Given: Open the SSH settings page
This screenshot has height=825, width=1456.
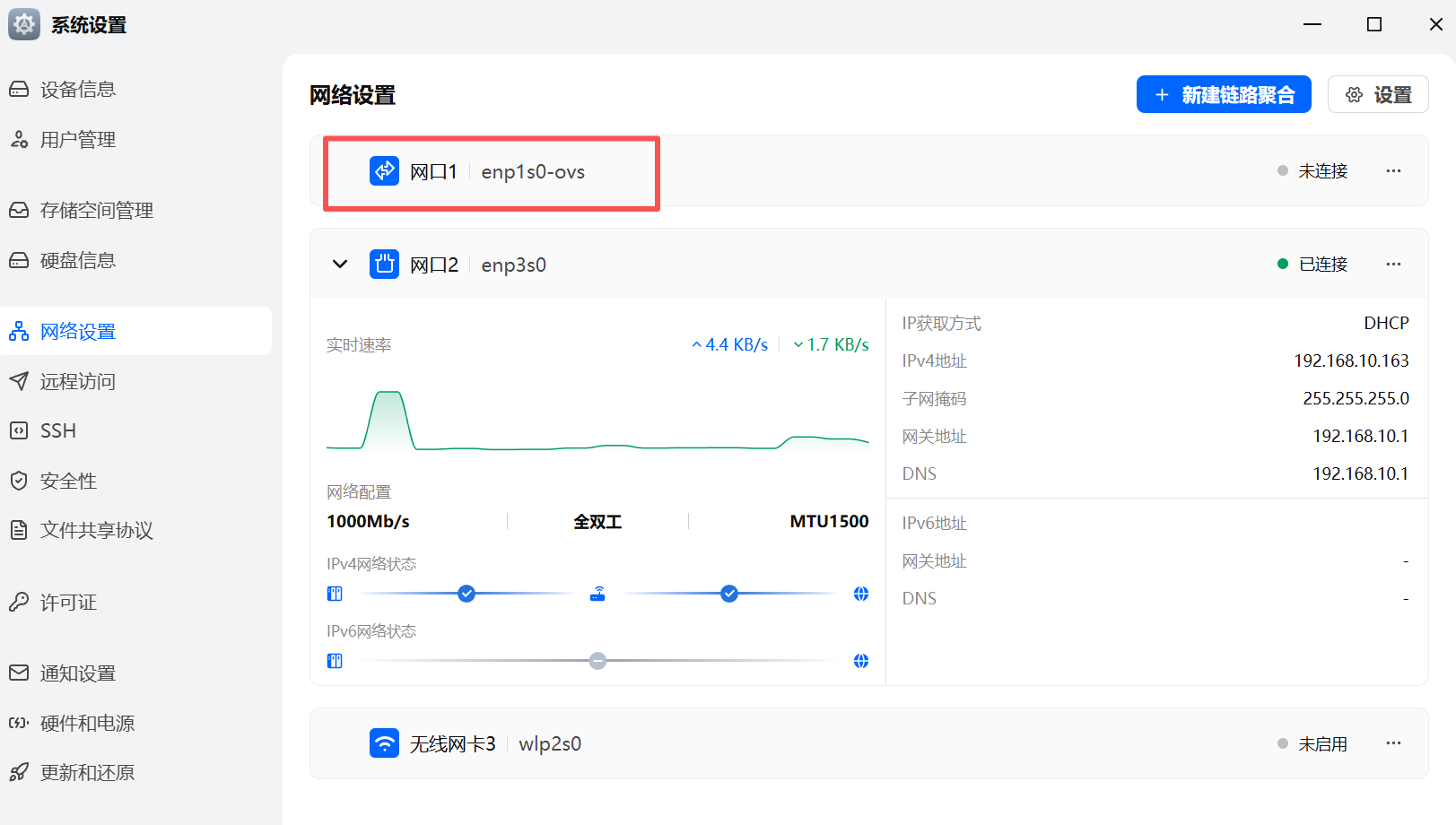Looking at the screenshot, I should point(135,430).
